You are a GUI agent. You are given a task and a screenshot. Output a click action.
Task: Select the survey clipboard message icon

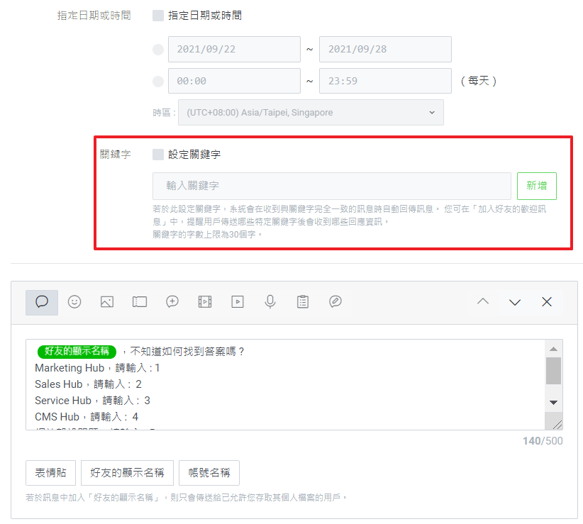point(303,302)
